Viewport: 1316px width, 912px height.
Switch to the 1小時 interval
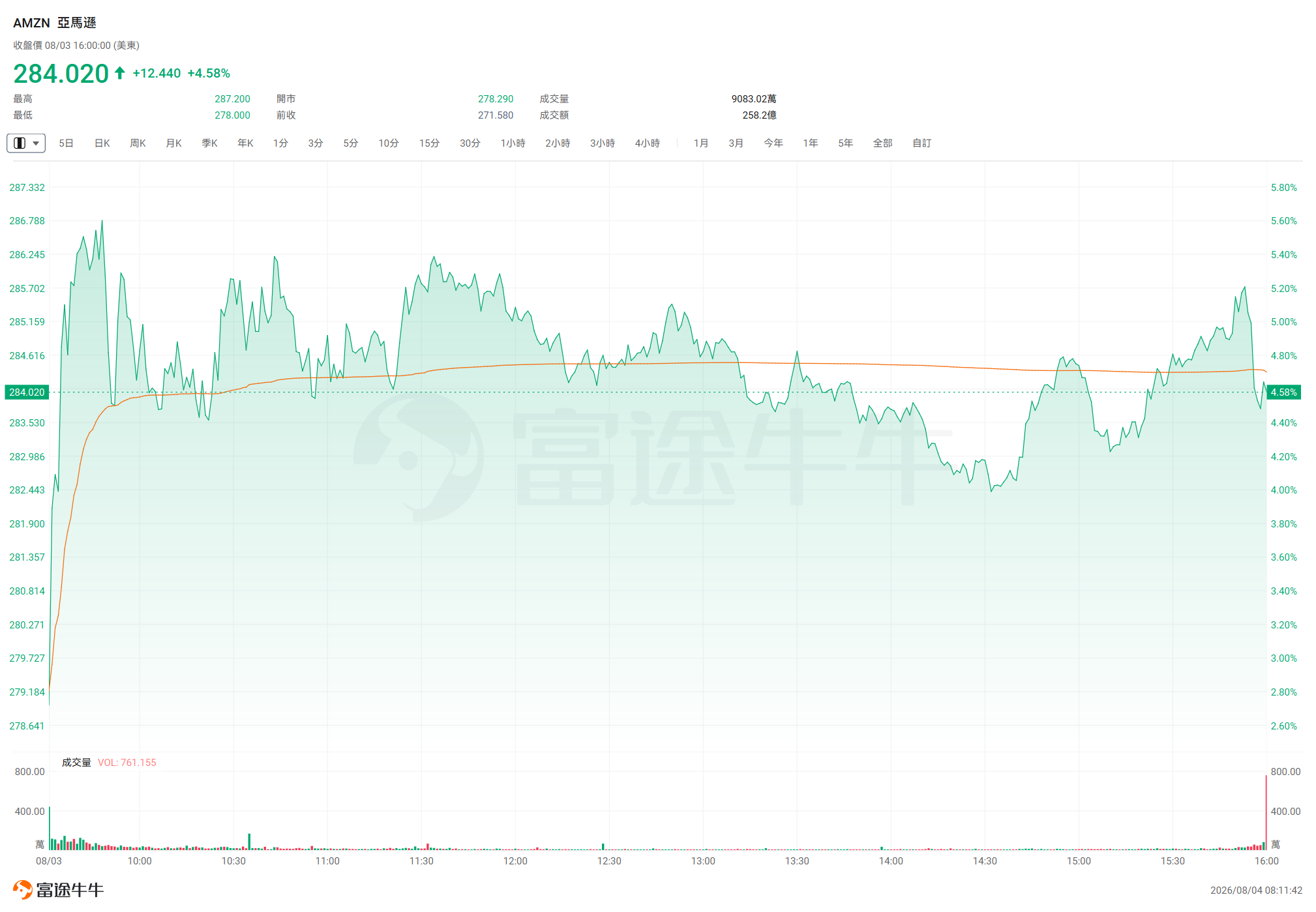(513, 143)
